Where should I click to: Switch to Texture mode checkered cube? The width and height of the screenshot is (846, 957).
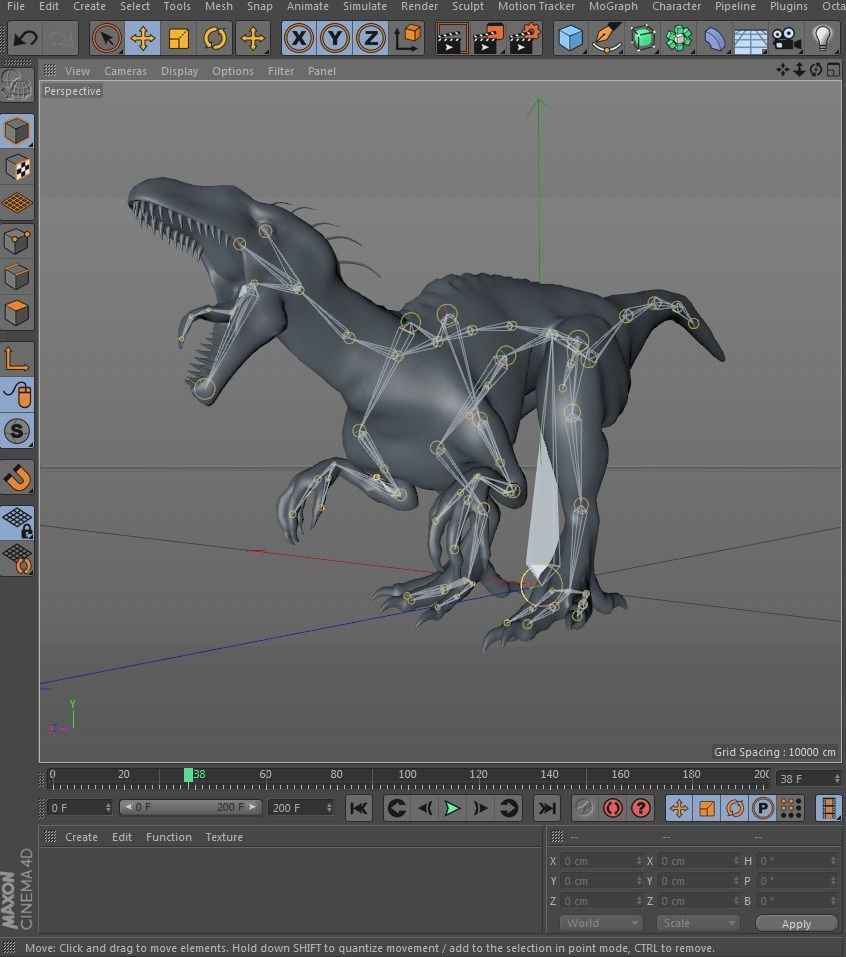(17, 167)
